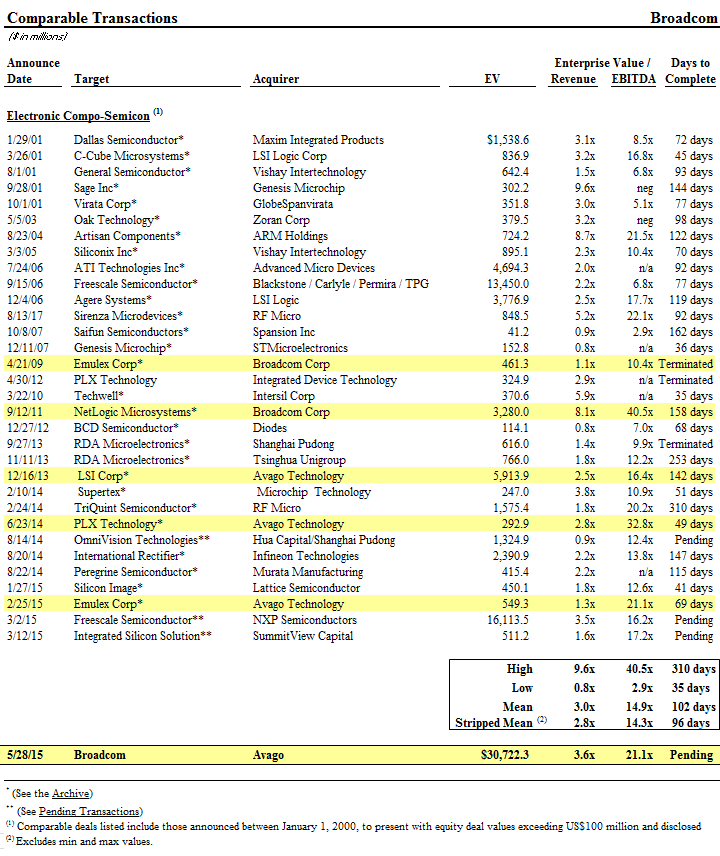Click OmniVision Technologies target entry
The height and width of the screenshot is (856, 720).
(x=142, y=539)
